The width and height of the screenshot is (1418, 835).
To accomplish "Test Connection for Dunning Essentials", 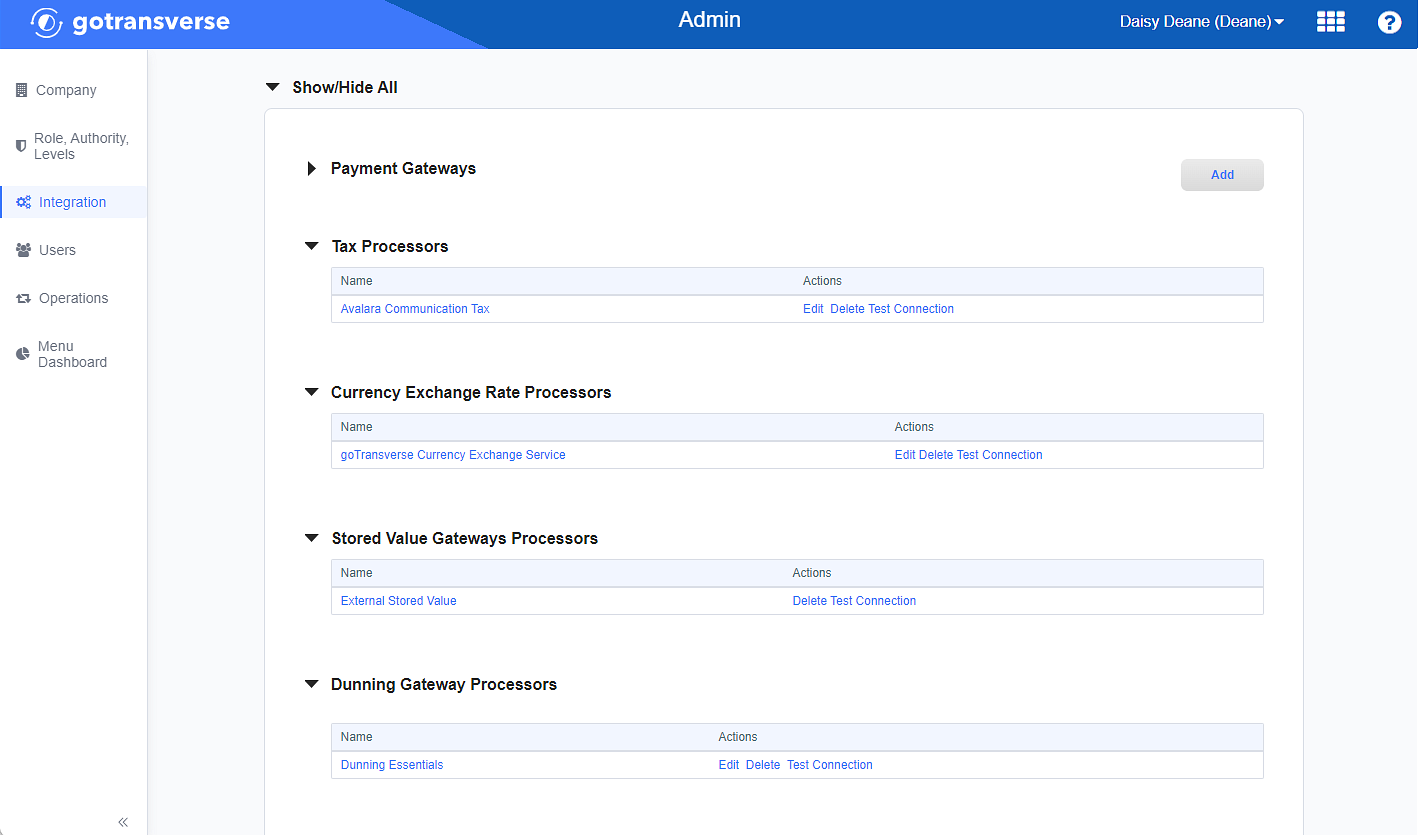I will click(830, 765).
